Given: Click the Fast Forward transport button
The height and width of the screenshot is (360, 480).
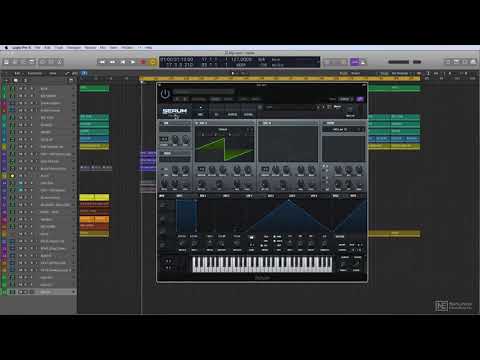Looking at the screenshot, I should 112,62.
